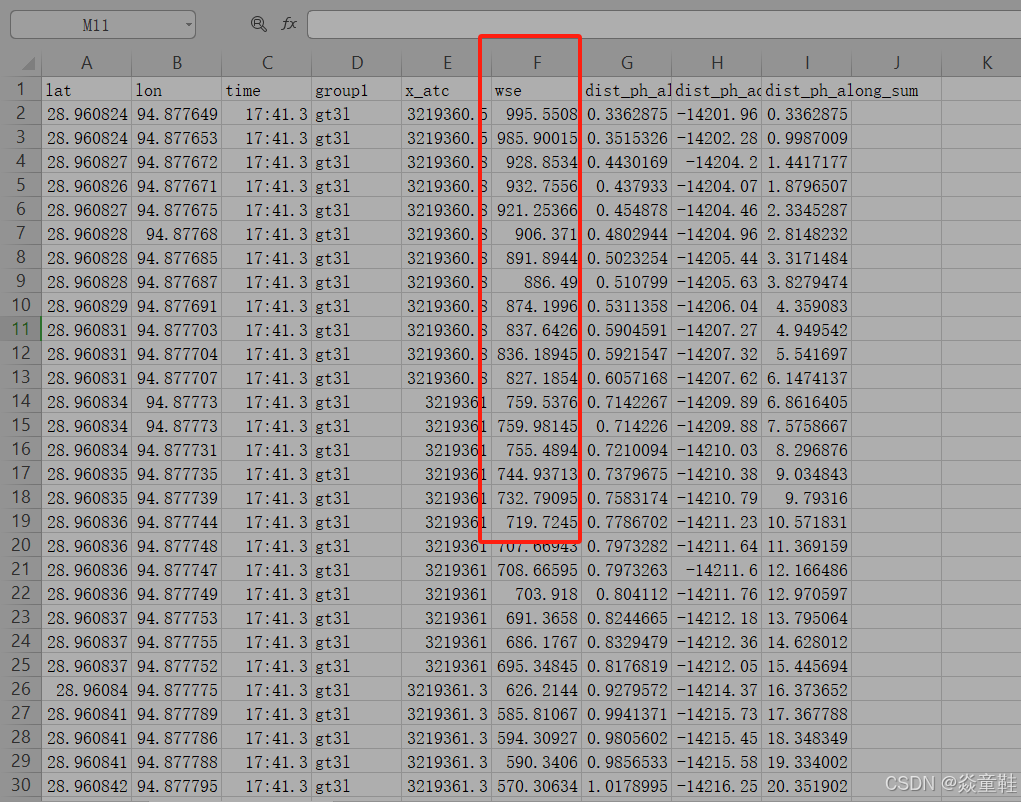Click x_atc cell in row 14

(x=447, y=402)
